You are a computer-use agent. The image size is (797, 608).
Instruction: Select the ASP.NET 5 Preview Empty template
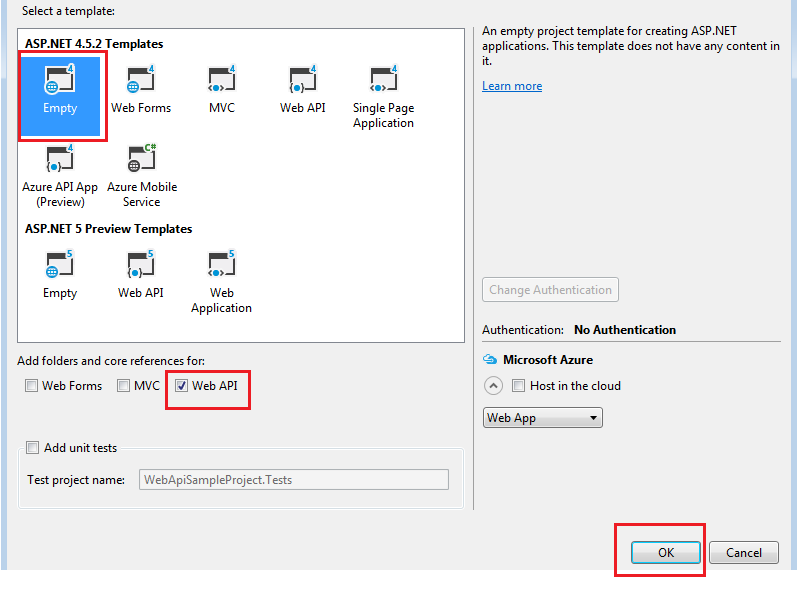[x=60, y=275]
